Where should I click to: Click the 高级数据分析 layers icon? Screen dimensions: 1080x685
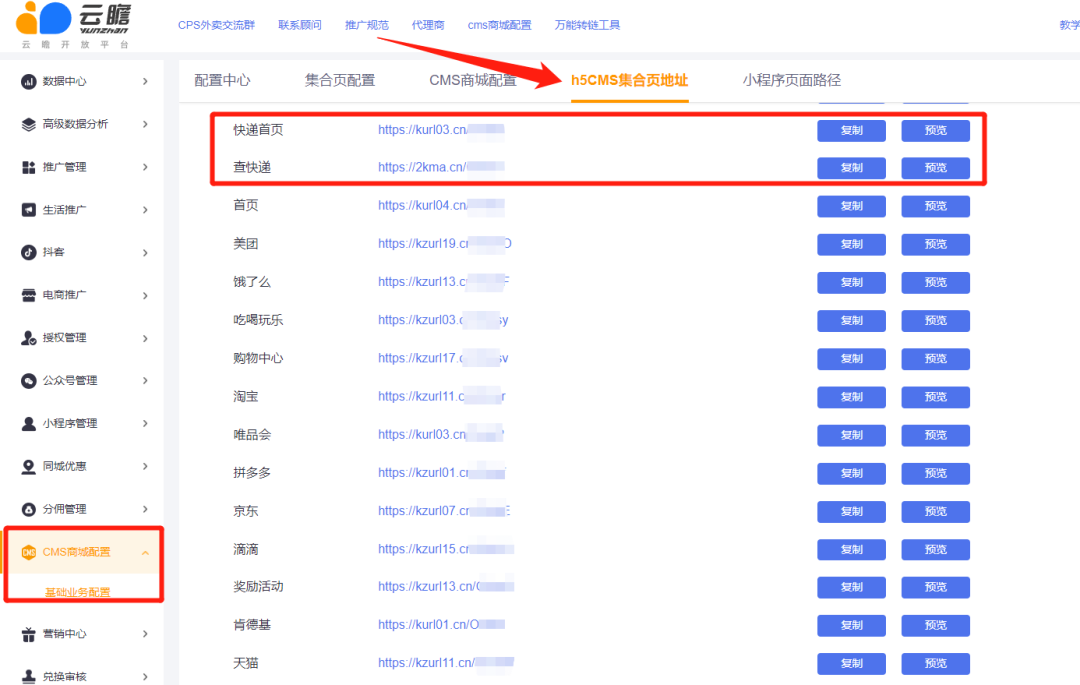[28, 124]
